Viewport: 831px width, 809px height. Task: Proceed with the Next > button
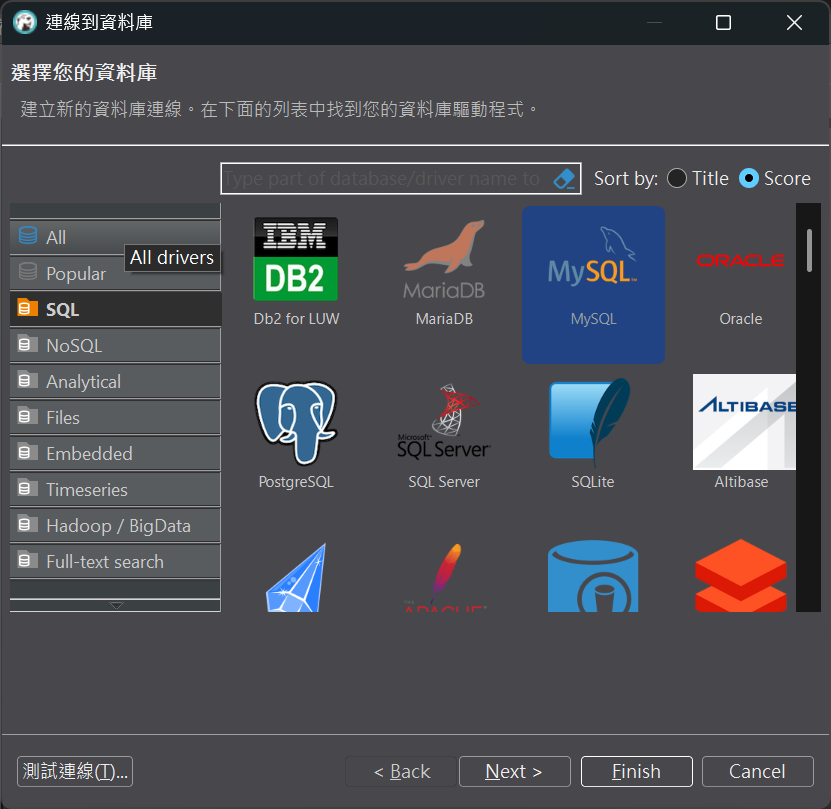pos(515,771)
